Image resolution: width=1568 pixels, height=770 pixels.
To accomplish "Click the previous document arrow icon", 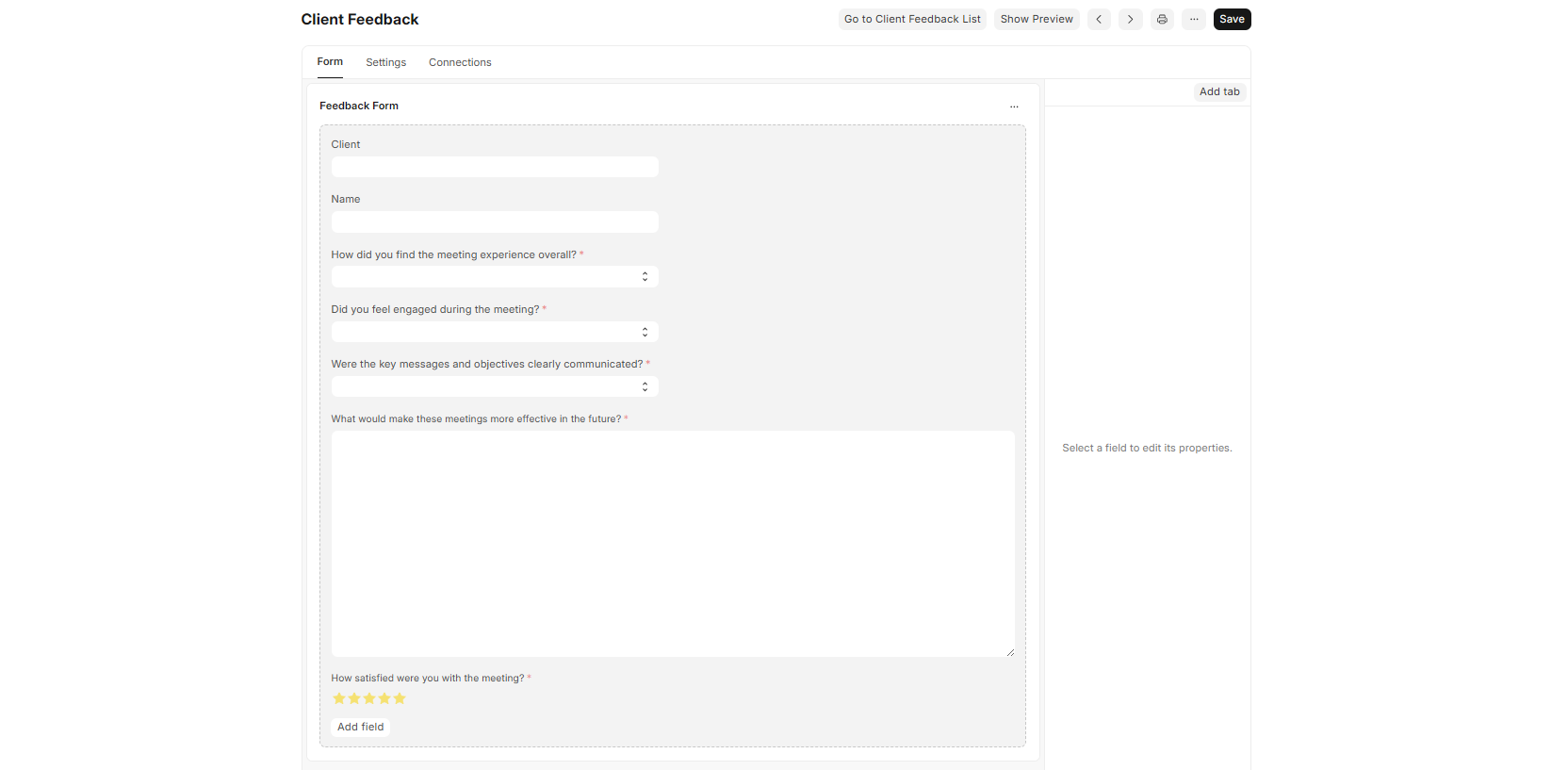I will pos(1099,19).
